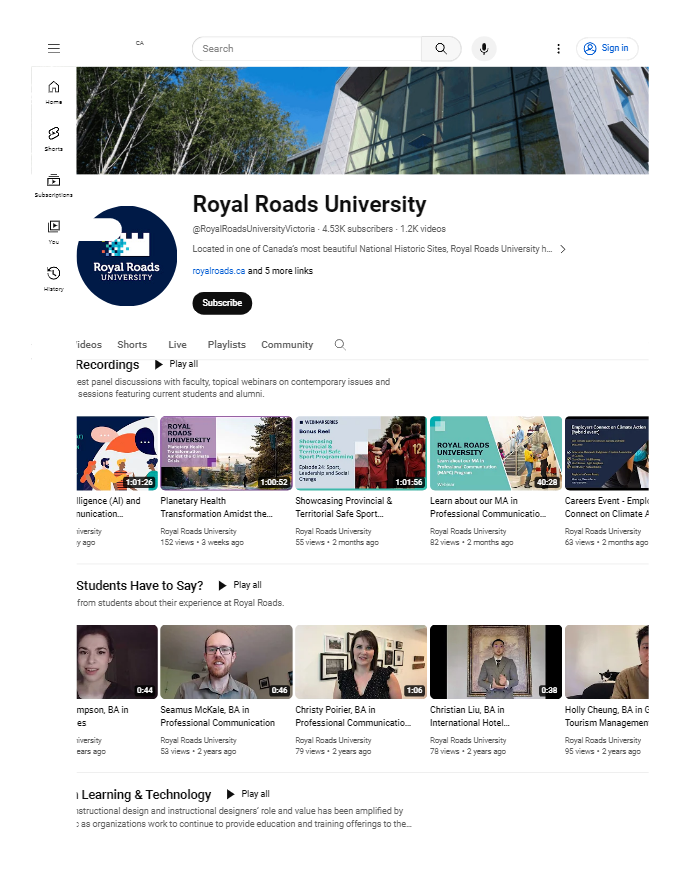The image size is (680, 880).
Task: Open the Recordings section heading
Action: (x=108, y=365)
